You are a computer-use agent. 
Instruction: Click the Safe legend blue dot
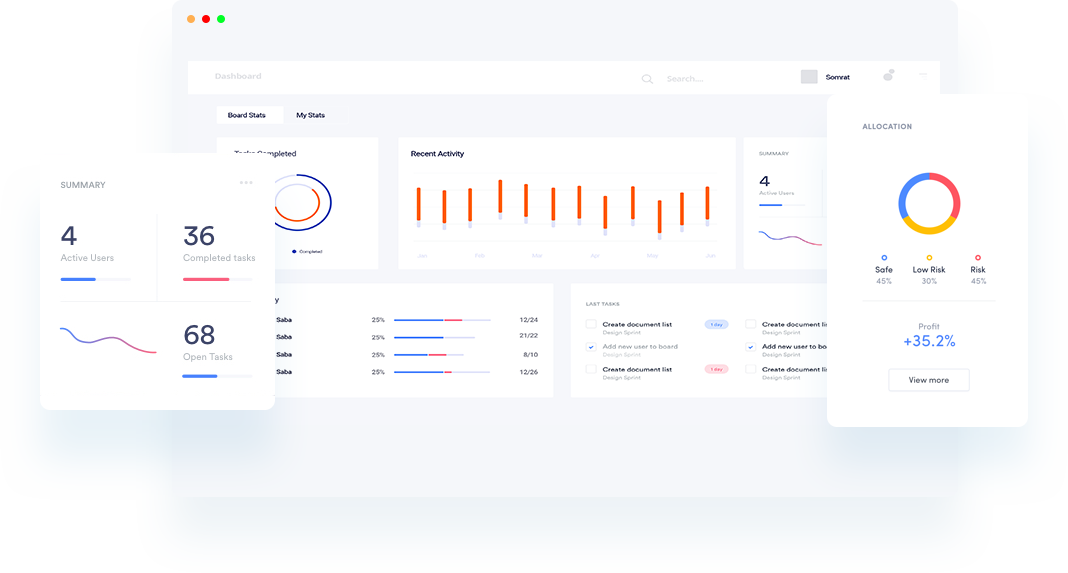coord(884,258)
